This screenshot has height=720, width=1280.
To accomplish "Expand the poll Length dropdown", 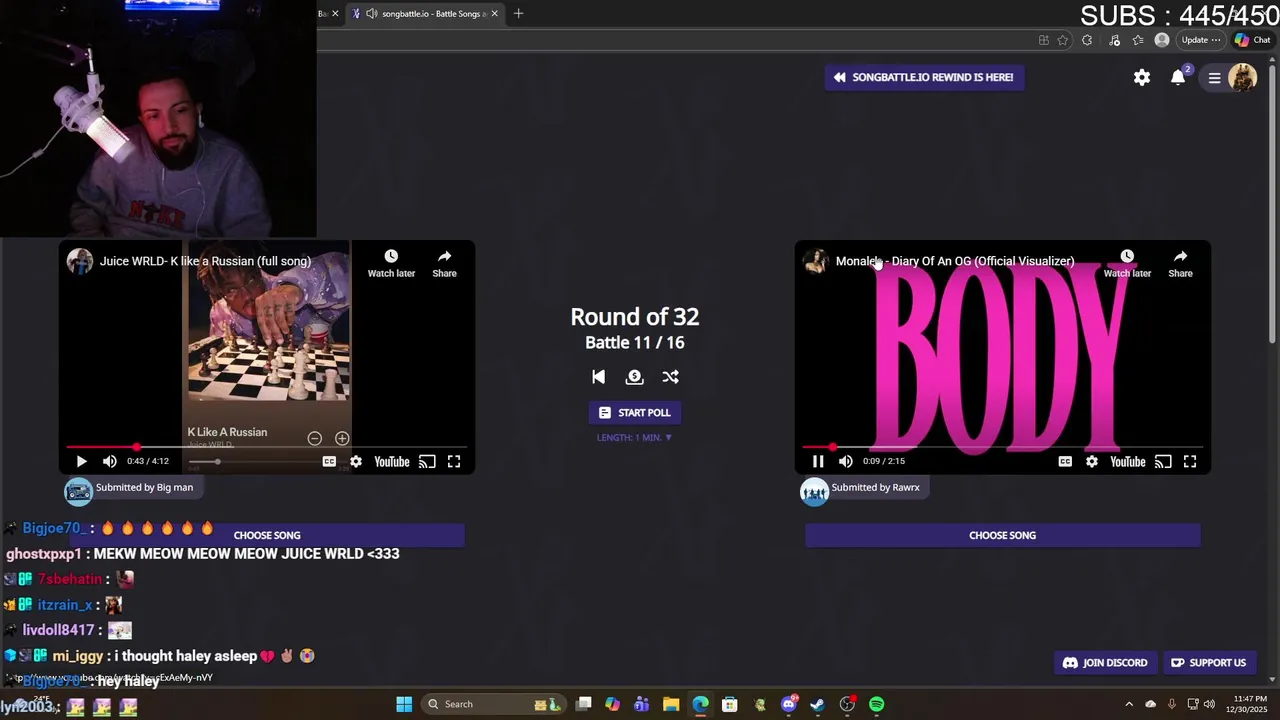I will (634, 437).
